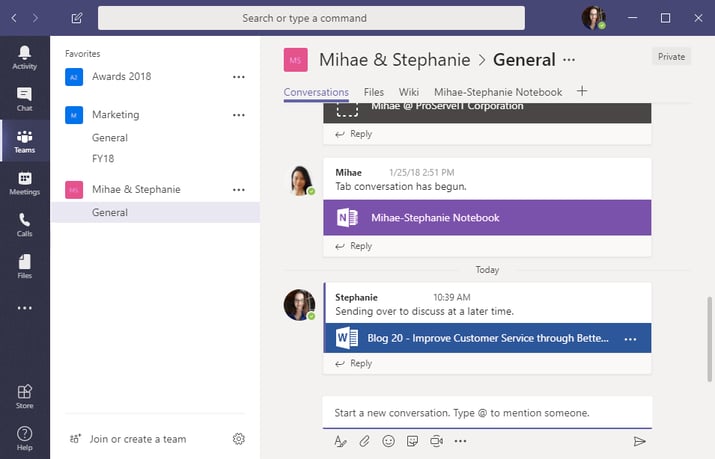Select the Awards 2018 team

click(121, 77)
